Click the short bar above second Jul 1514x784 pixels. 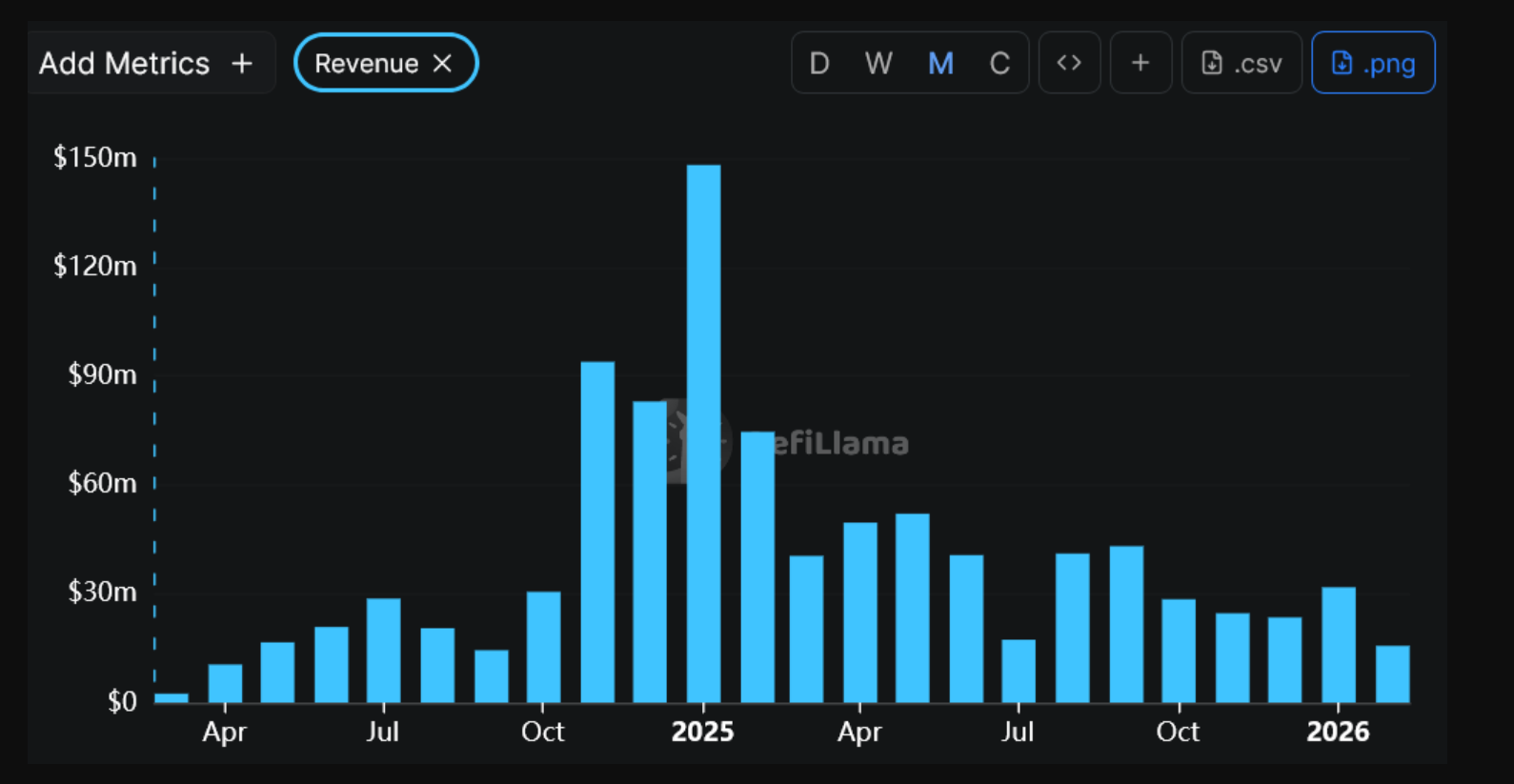(1019, 671)
